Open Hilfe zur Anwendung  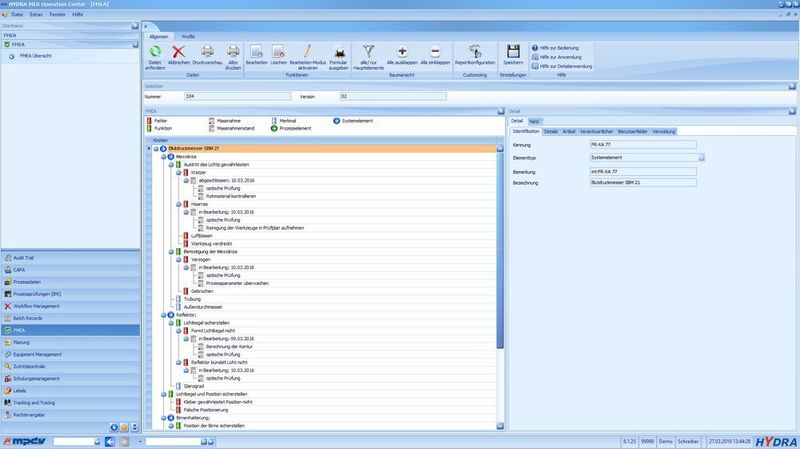556,57
